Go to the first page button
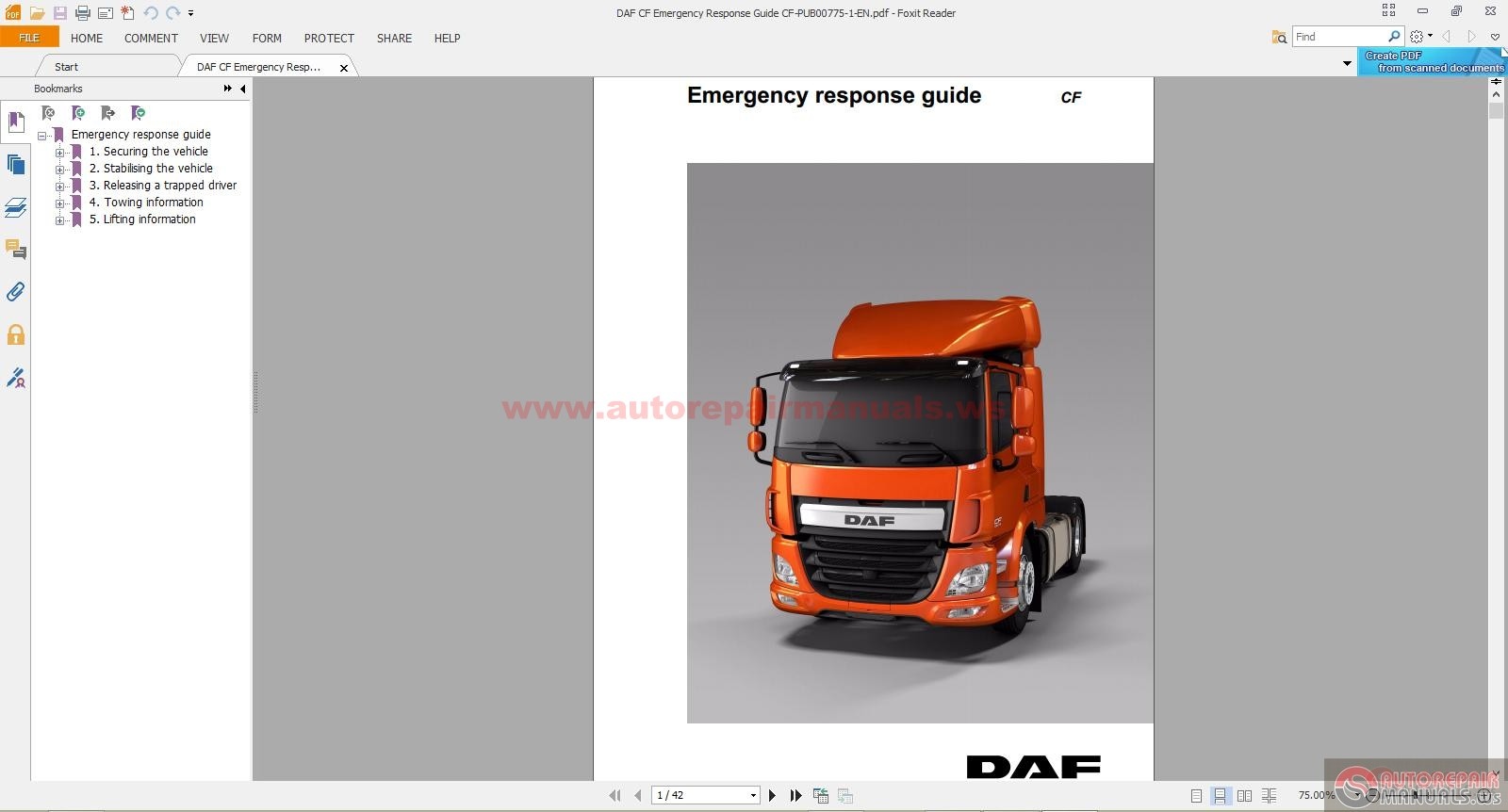Viewport: 1508px width, 812px height. coord(615,796)
